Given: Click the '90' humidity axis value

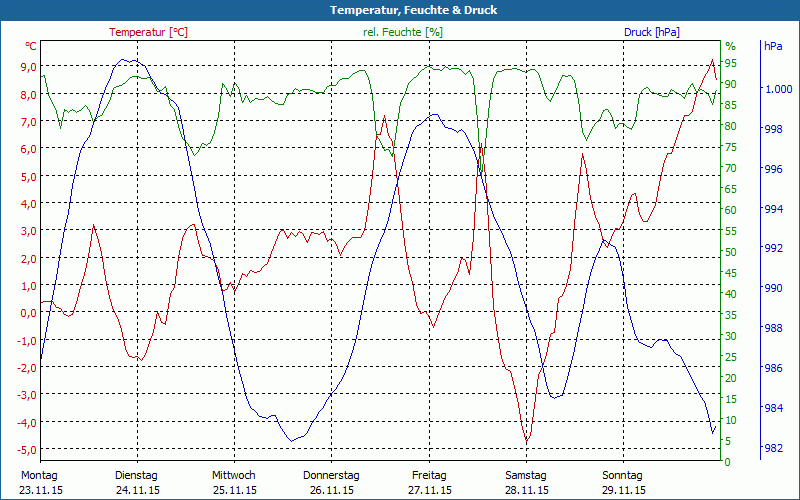Looking at the screenshot, I should [731, 84].
